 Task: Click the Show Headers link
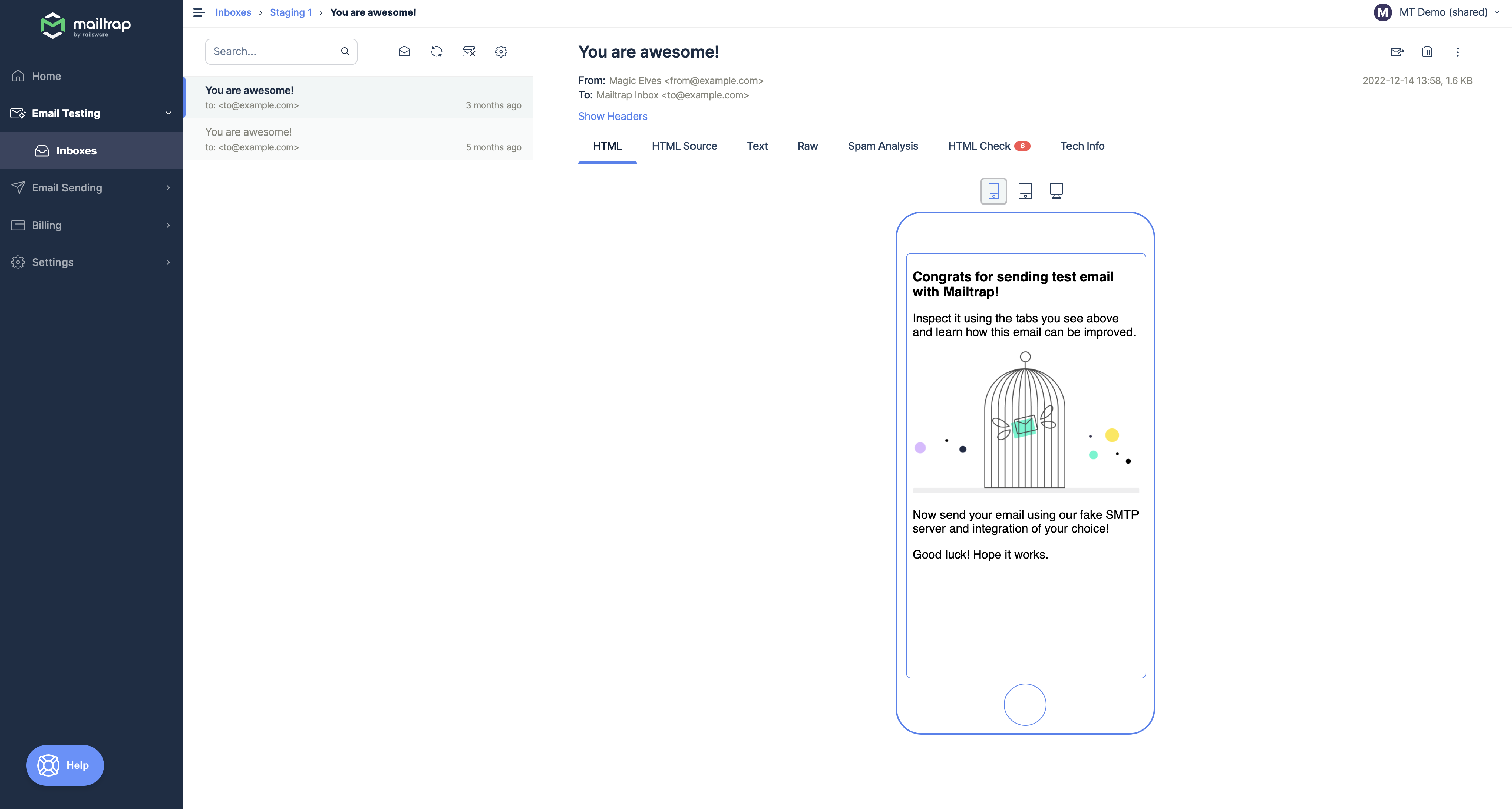[x=612, y=116]
